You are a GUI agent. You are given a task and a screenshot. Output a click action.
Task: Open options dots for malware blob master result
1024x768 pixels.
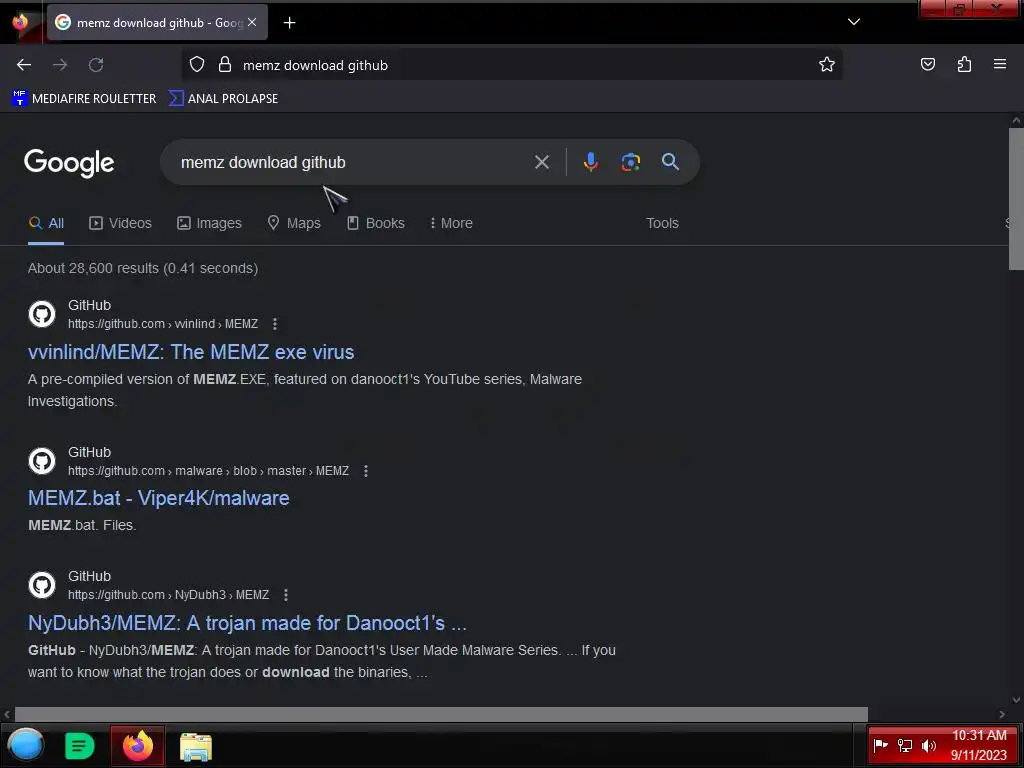[366, 471]
